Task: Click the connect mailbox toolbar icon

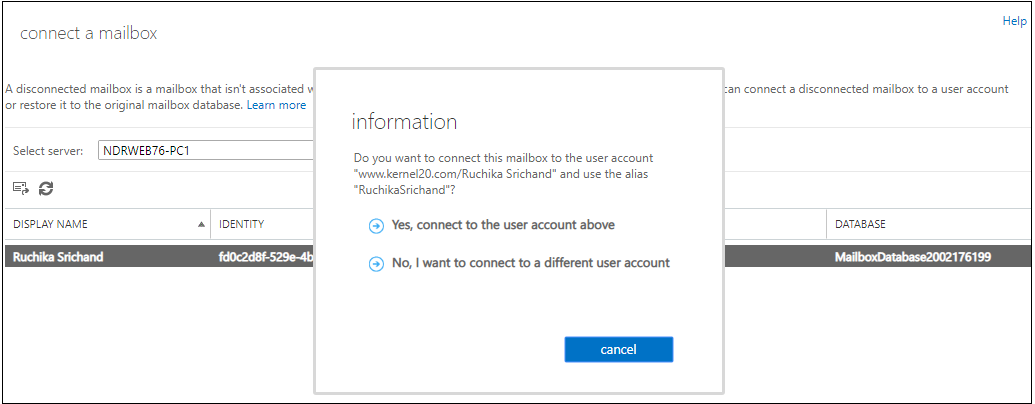Action: pos(21,189)
